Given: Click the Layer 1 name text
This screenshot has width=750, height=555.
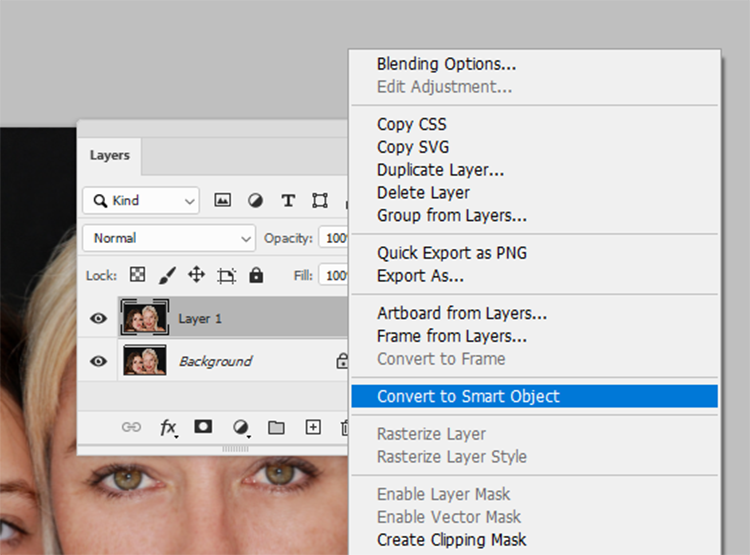Looking at the screenshot, I should [x=200, y=319].
